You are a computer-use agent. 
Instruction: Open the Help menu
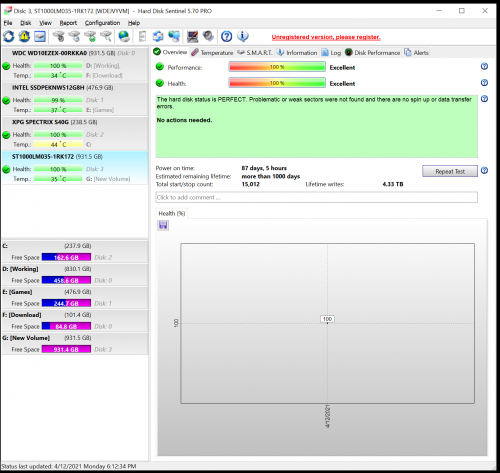[134, 23]
